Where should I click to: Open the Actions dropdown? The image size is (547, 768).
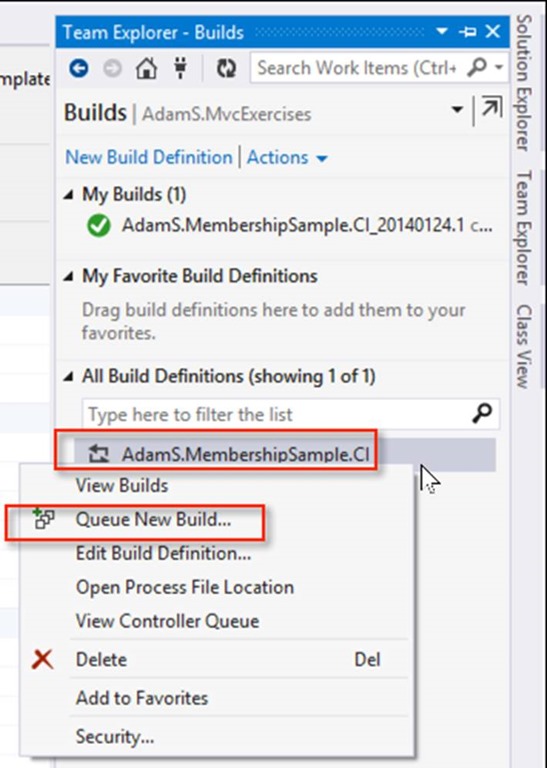pyautogui.click(x=287, y=158)
